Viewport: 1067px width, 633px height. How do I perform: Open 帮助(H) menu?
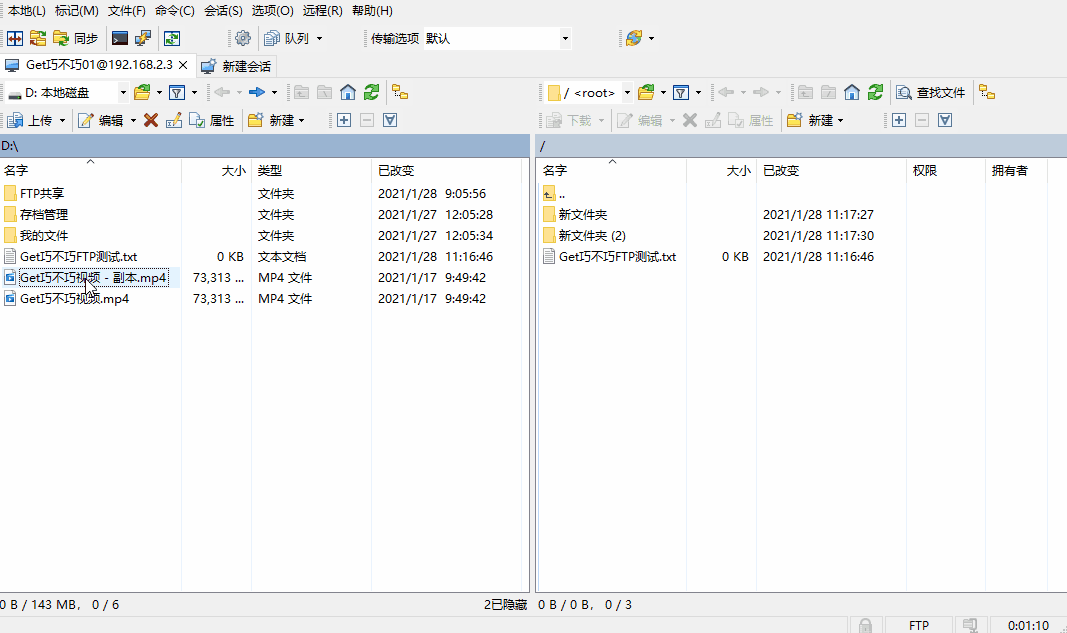click(372, 11)
